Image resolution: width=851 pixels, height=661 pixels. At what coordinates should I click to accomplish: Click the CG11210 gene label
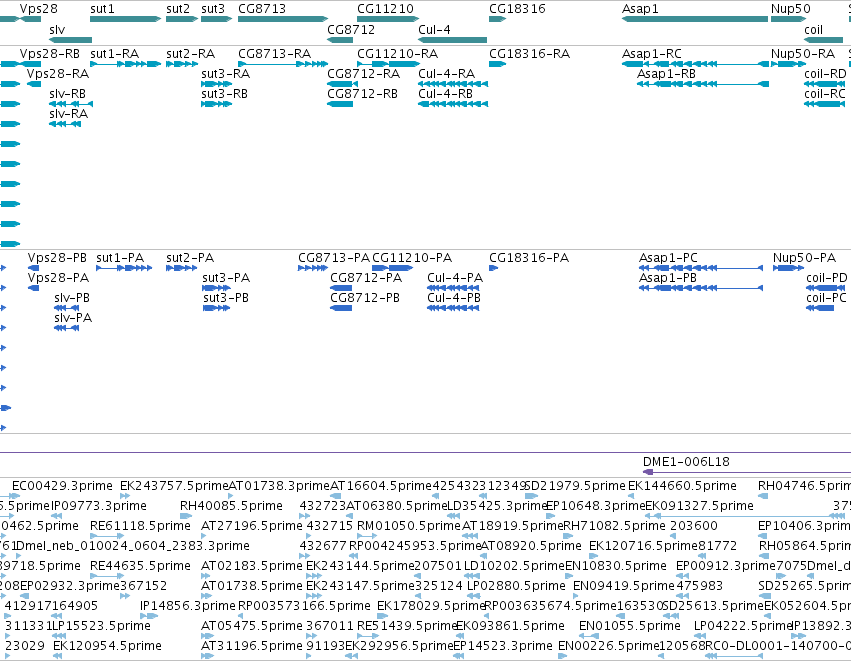(x=385, y=9)
